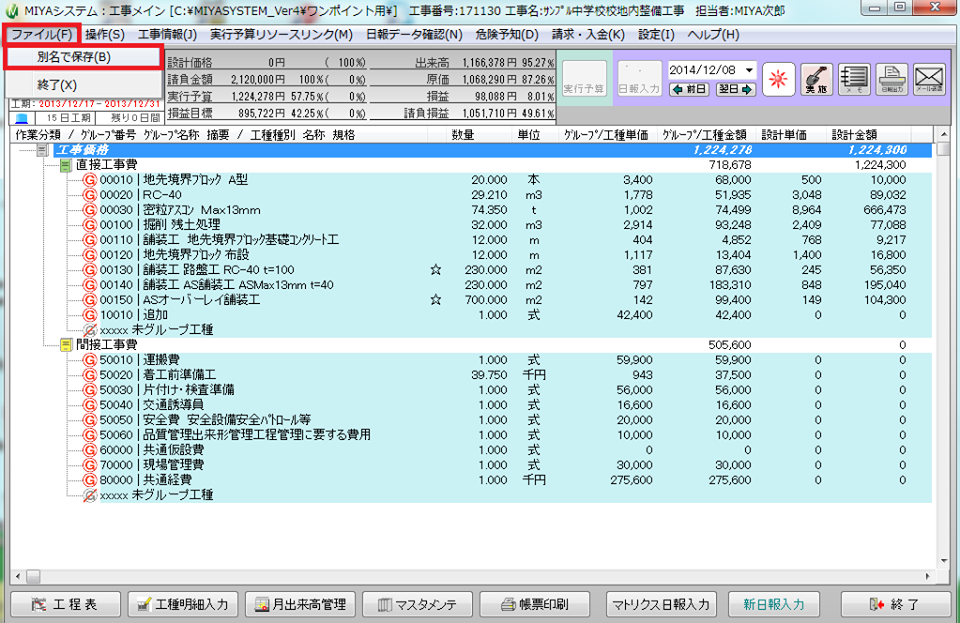Viewport: 960px width, 623px height.
Task: Open the 操作(S) menu
Action: [x=105, y=35]
